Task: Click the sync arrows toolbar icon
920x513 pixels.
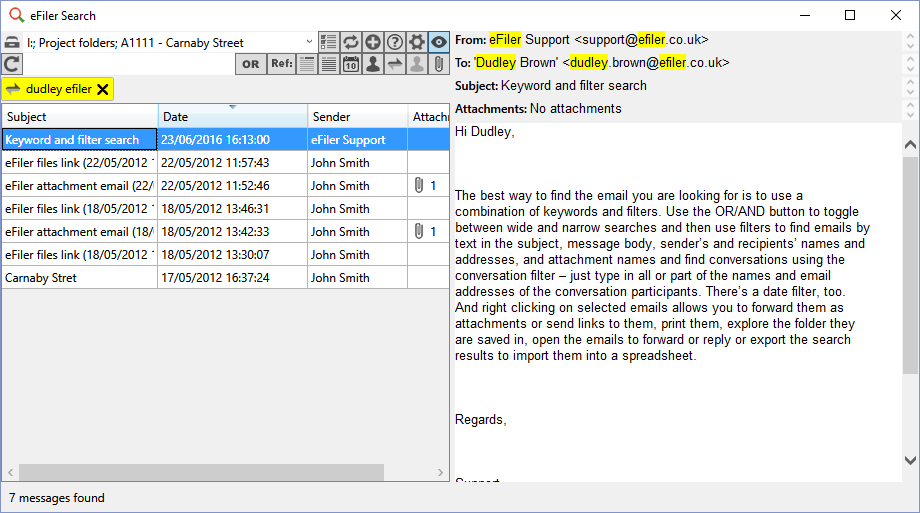Action: [x=351, y=42]
